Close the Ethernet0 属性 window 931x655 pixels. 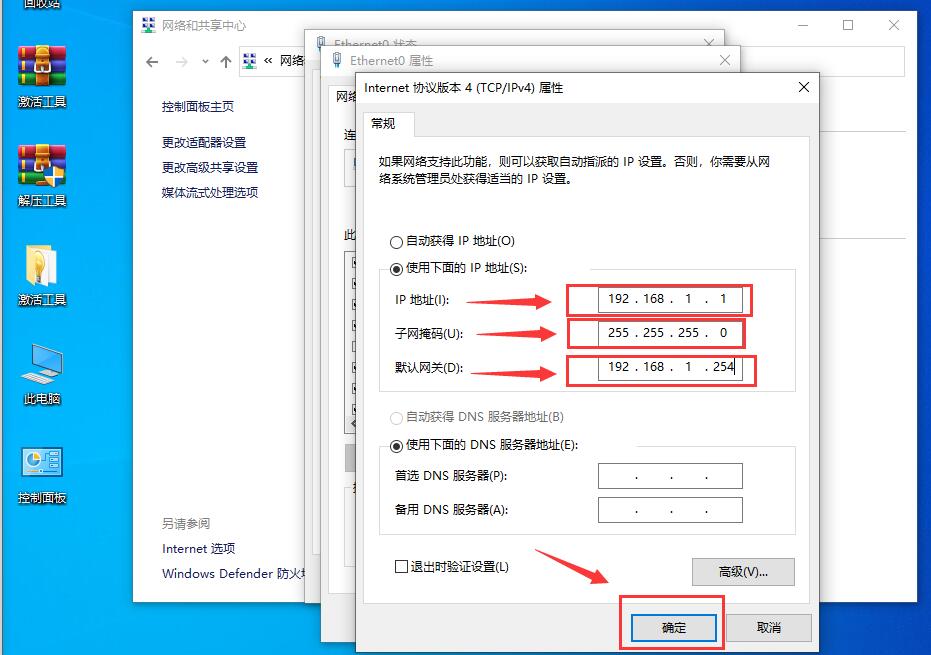[724, 60]
